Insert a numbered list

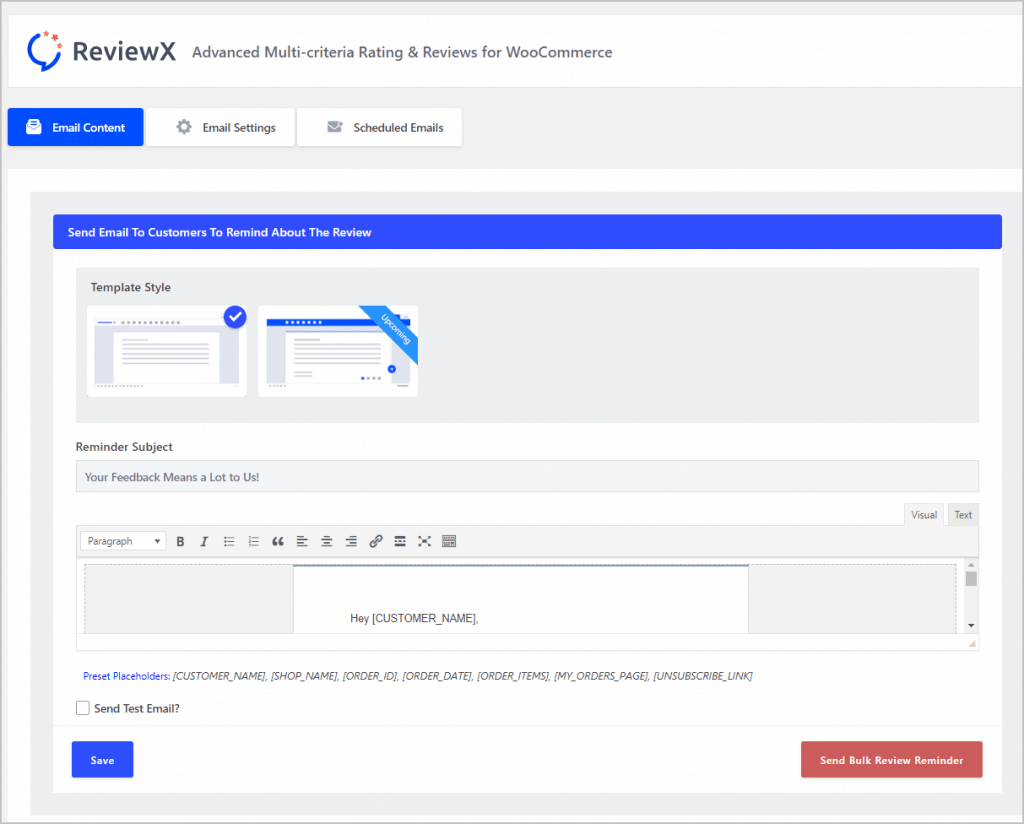coord(253,541)
